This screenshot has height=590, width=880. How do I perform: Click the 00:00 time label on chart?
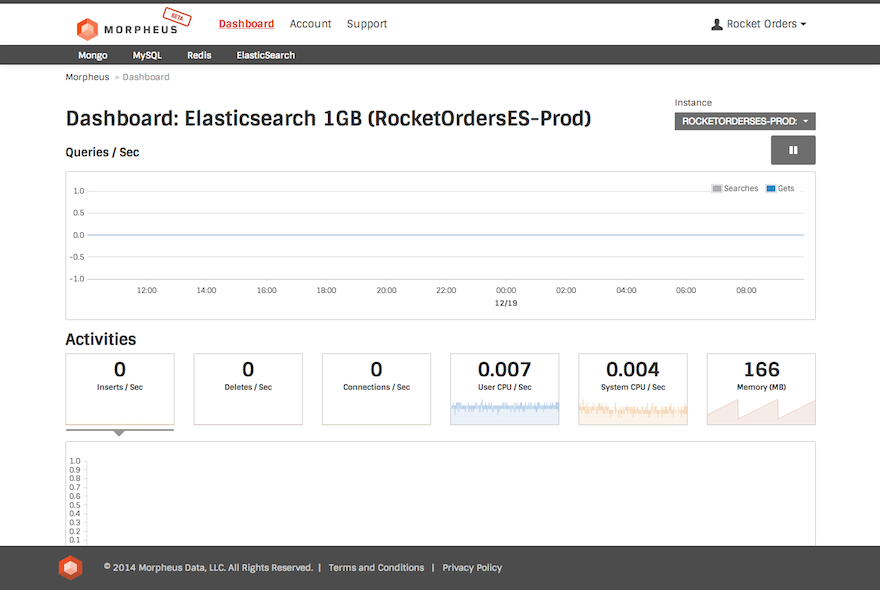coord(506,290)
